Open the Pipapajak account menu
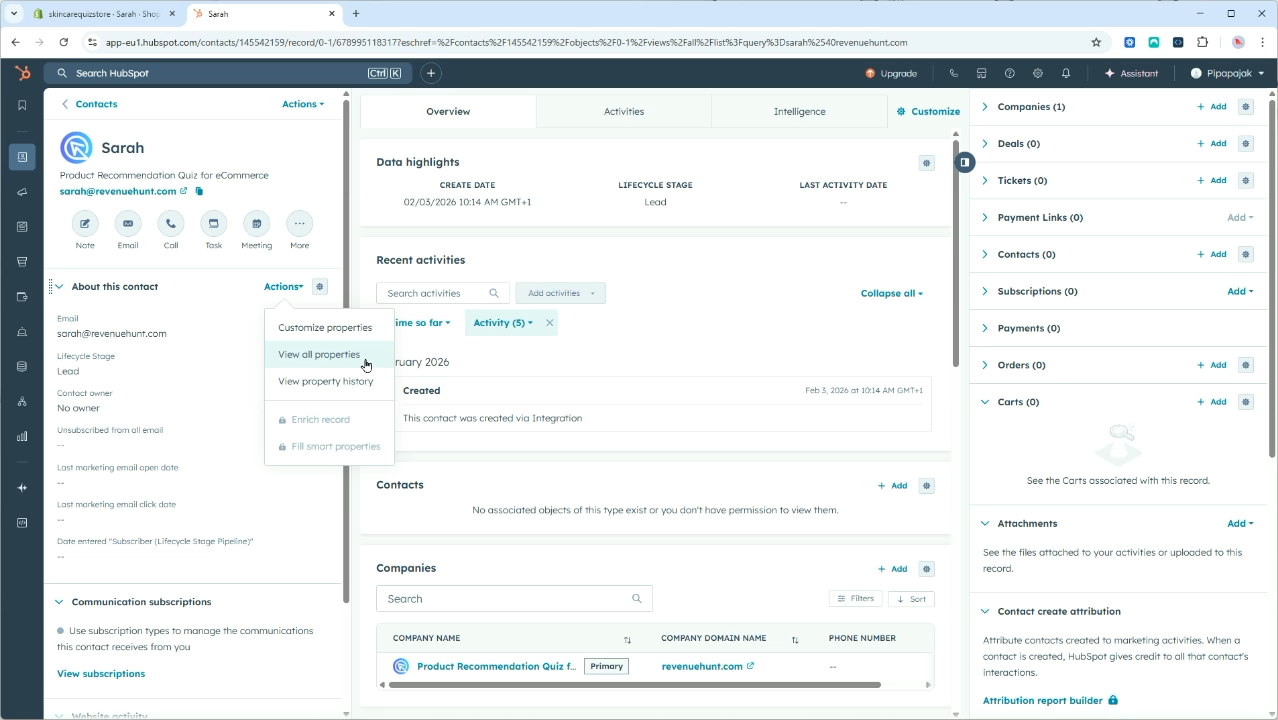The width and height of the screenshot is (1278, 720). (1225, 72)
